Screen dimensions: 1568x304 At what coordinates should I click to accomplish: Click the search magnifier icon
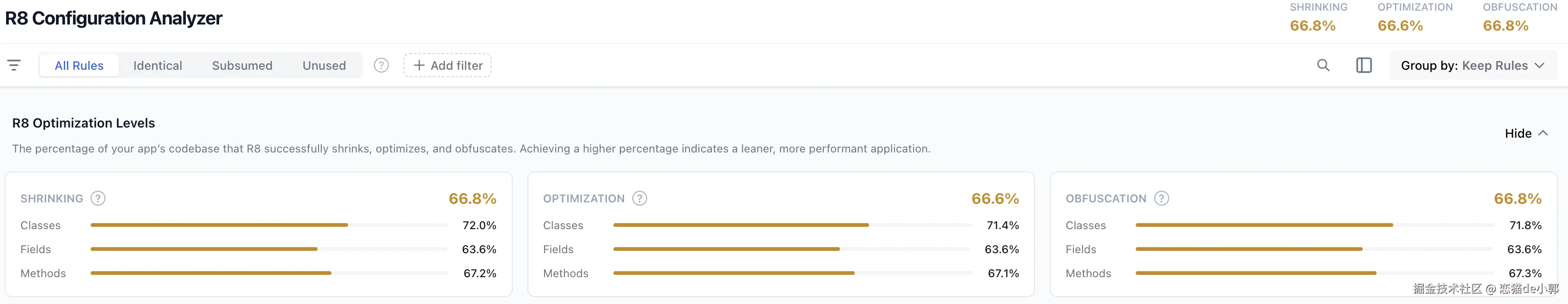coord(1323,65)
